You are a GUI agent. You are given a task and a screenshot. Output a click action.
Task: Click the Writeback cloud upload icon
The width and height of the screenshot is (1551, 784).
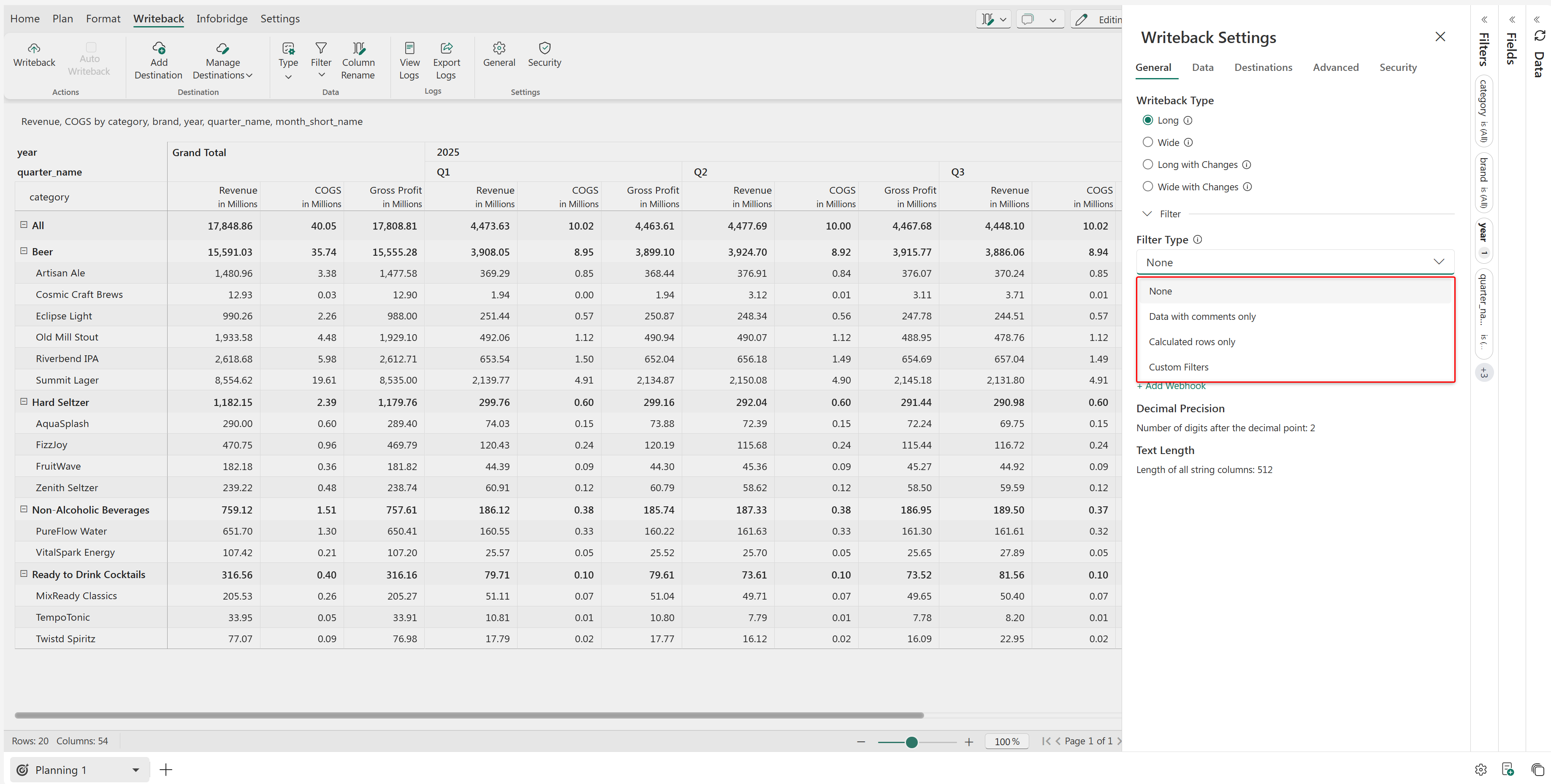point(34,48)
